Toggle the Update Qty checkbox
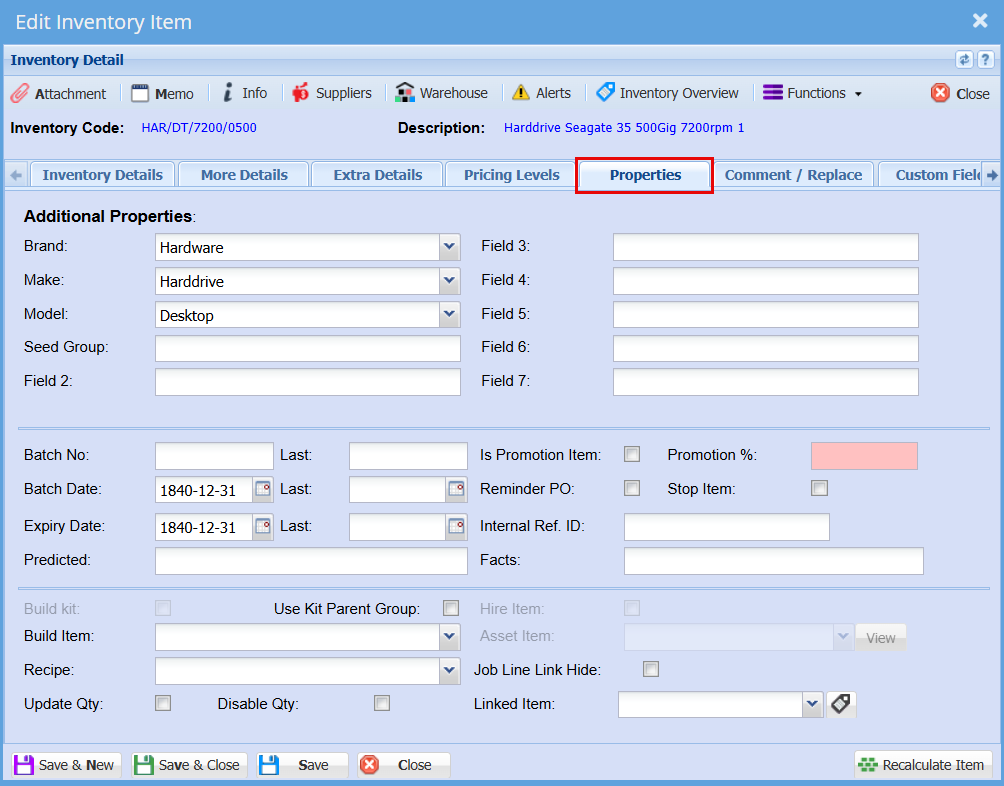The width and height of the screenshot is (1004, 786). (163, 703)
